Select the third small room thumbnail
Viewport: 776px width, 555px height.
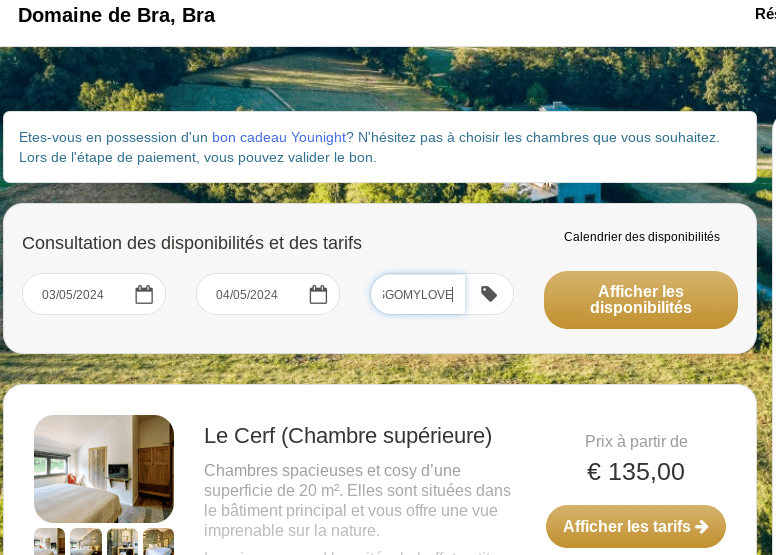pos(122,541)
